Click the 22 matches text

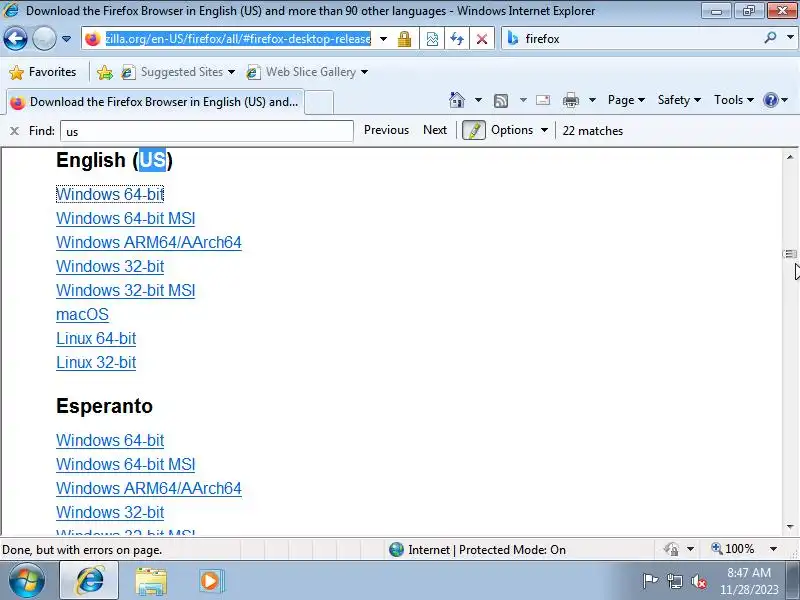[x=592, y=131]
